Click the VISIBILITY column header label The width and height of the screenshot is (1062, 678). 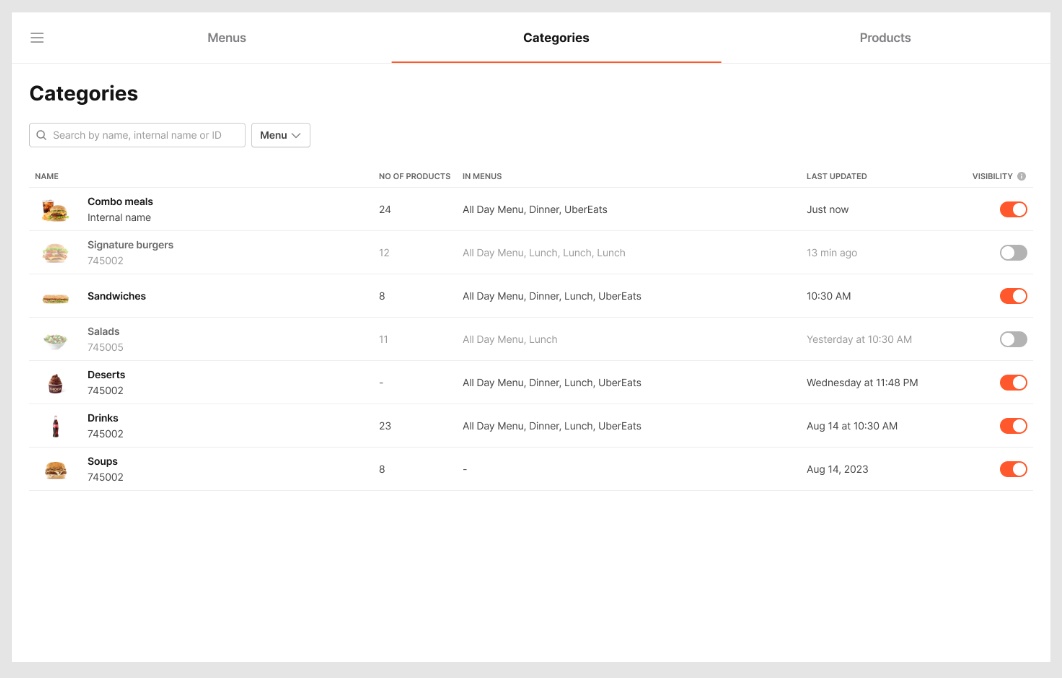992,176
